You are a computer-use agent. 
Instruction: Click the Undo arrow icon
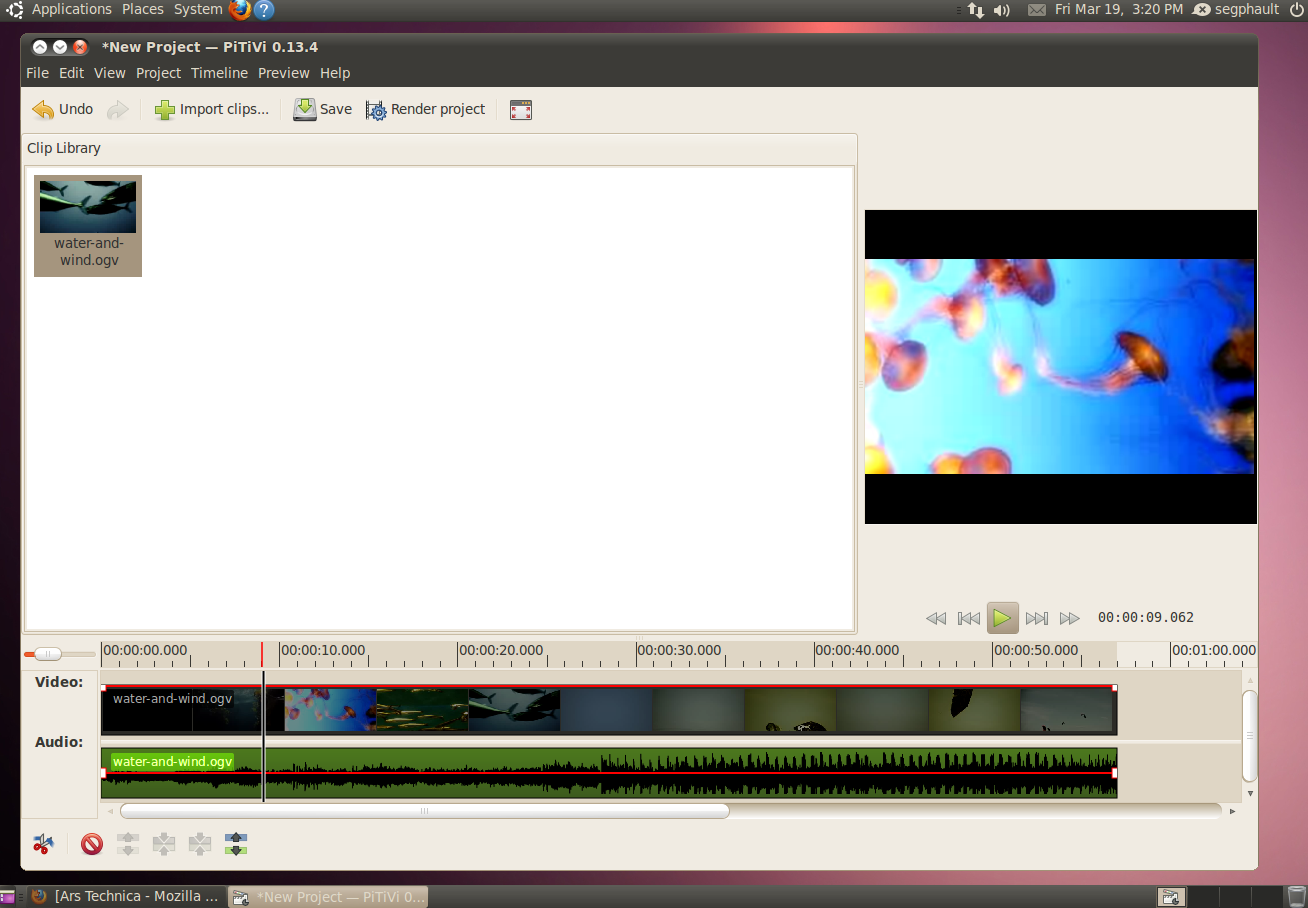click(43, 110)
